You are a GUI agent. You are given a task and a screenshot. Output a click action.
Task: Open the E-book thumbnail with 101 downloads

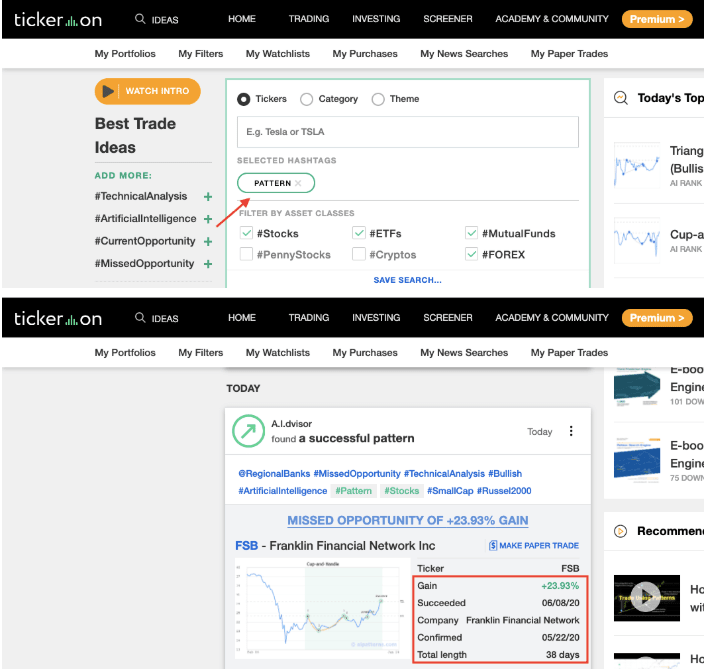click(x=637, y=387)
